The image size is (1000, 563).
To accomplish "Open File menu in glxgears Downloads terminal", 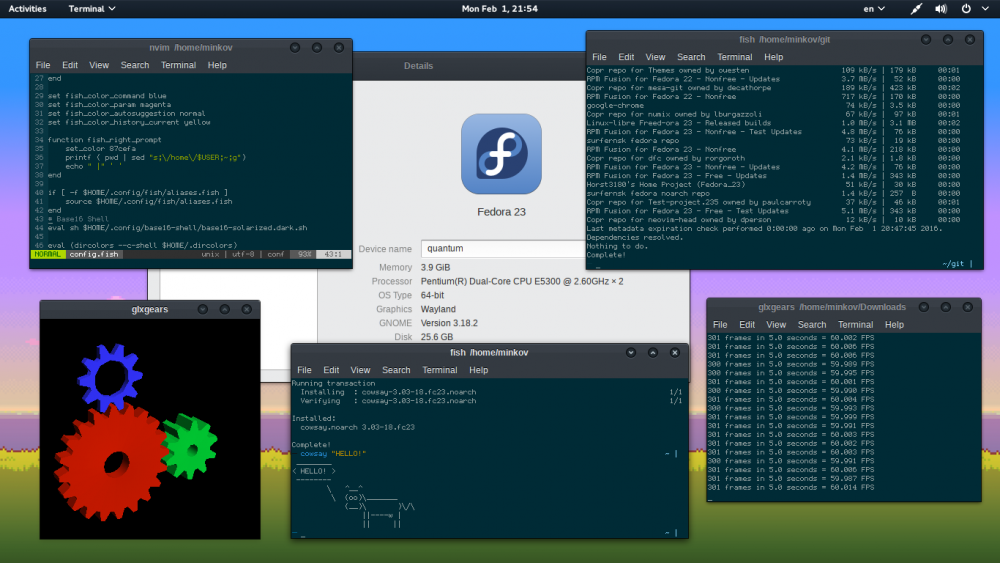I will pyautogui.click(x=720, y=325).
